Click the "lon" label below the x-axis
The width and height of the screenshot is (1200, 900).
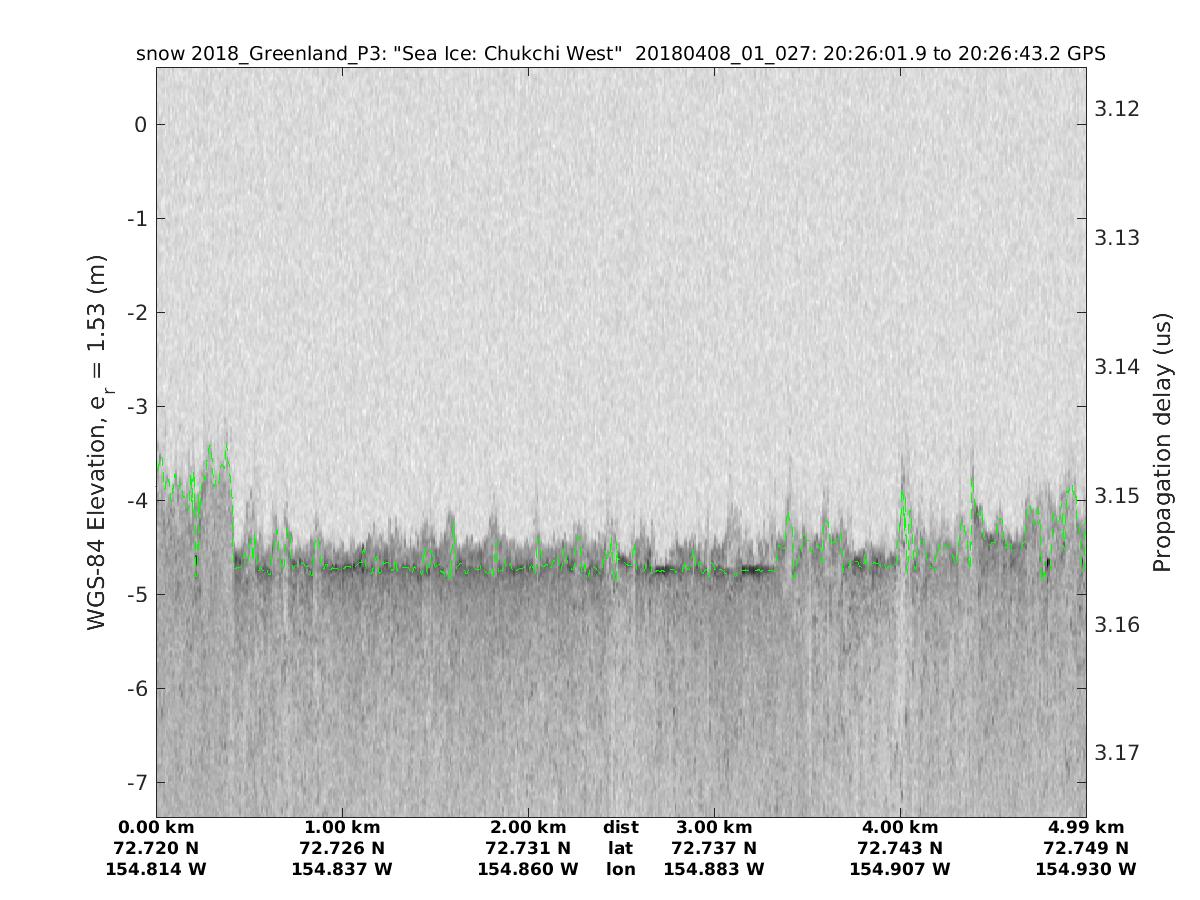pyautogui.click(x=620, y=869)
